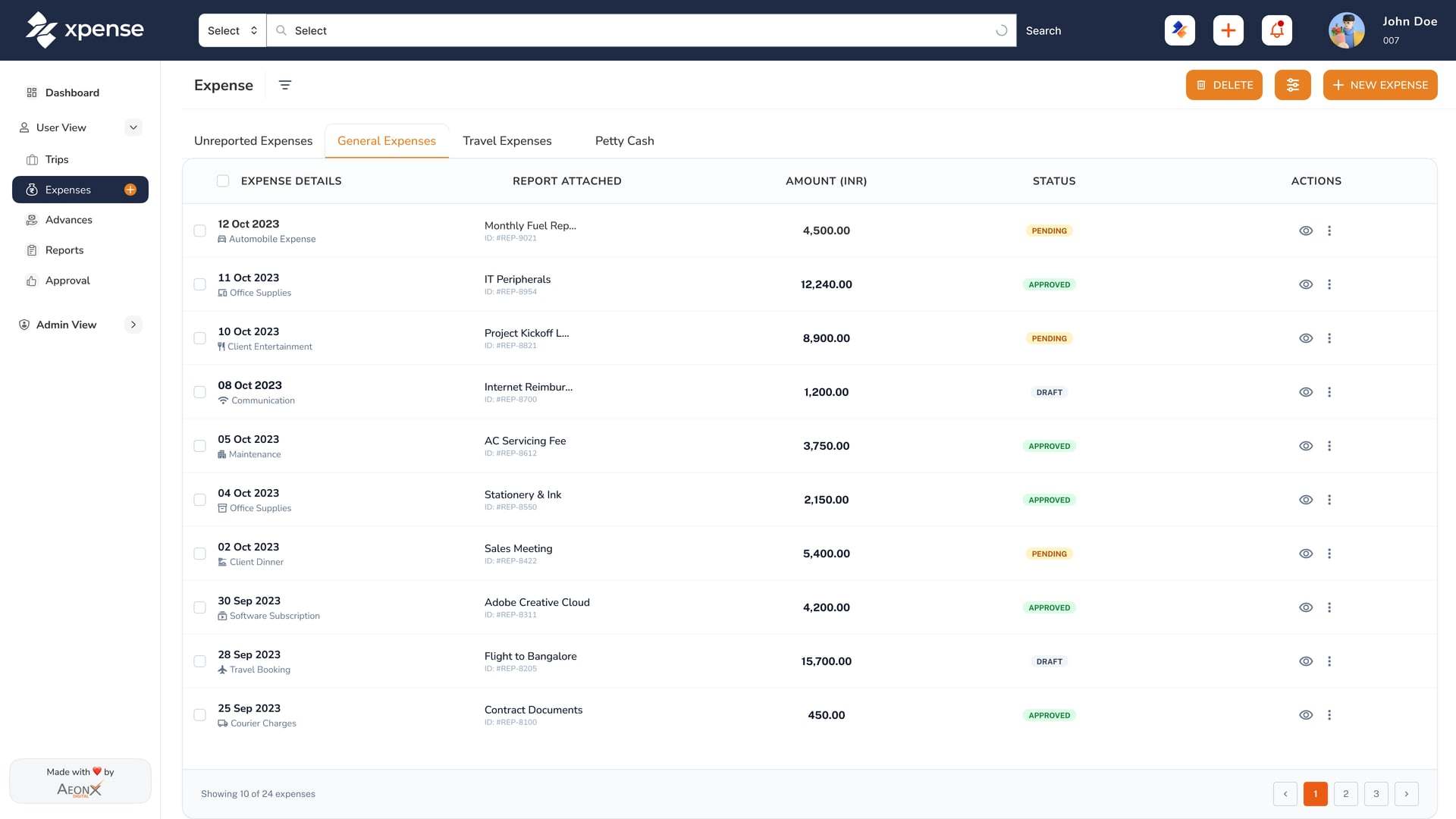Image resolution: width=1456 pixels, height=819 pixels.
Task: Open the three-dot menu for Internet Reimbursement row
Action: 1329,392
